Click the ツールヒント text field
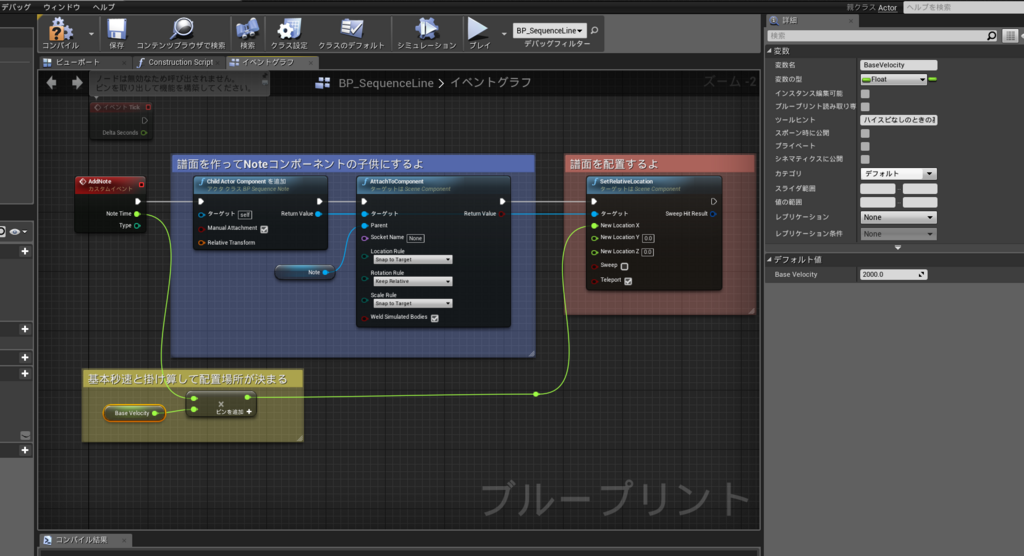The height and width of the screenshot is (556, 1024). click(x=898, y=120)
